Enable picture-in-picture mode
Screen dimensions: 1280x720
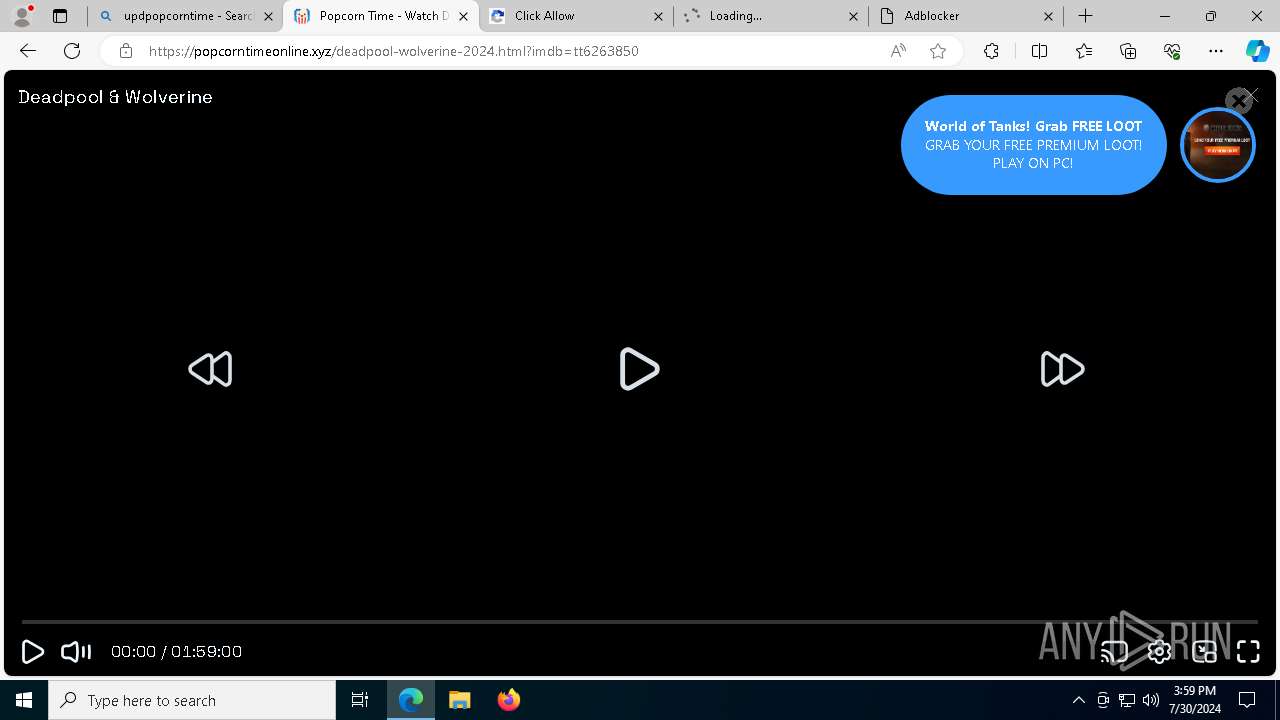tap(1204, 652)
